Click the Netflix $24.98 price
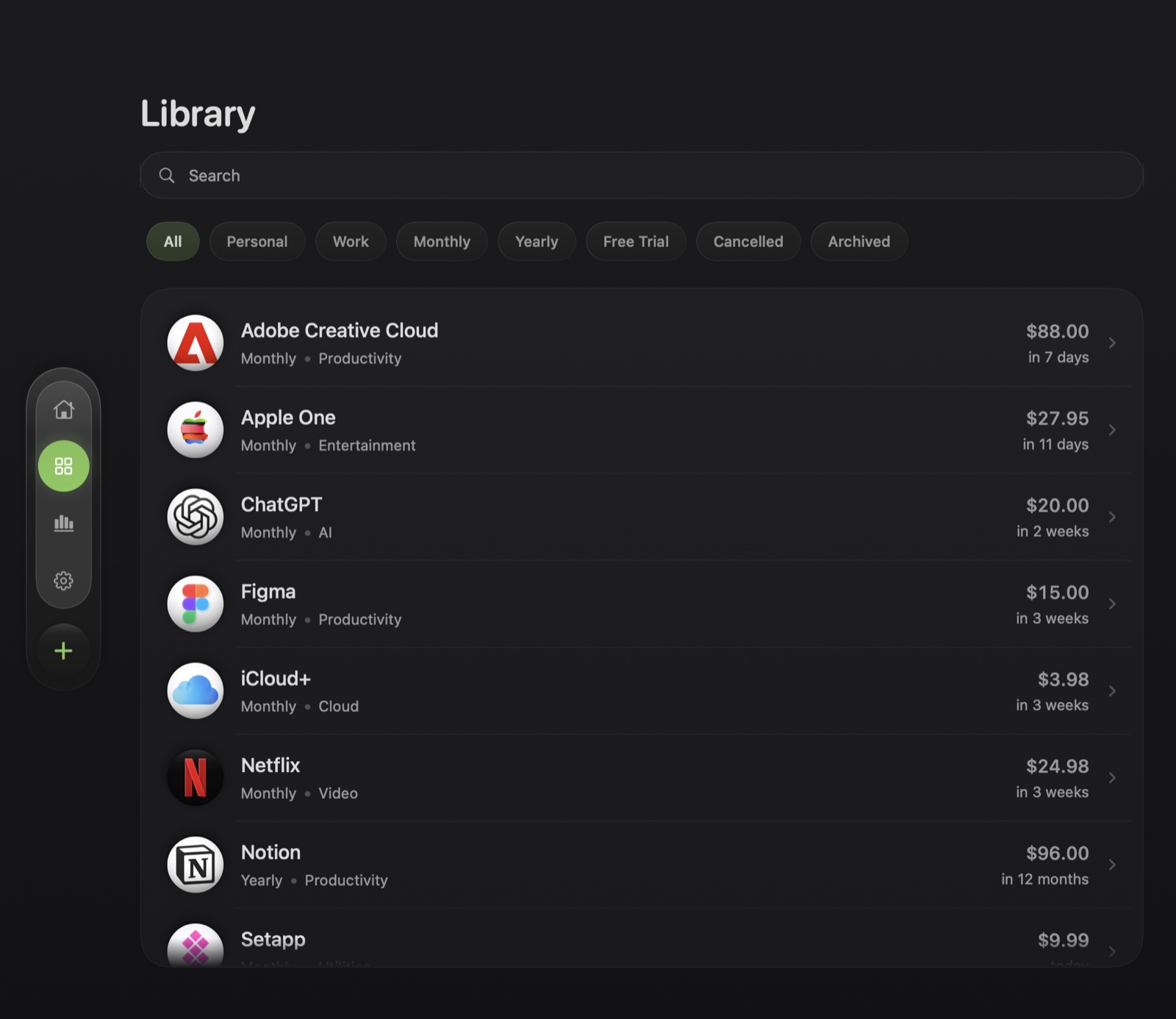Viewport: 1176px width, 1019px height. click(1058, 766)
